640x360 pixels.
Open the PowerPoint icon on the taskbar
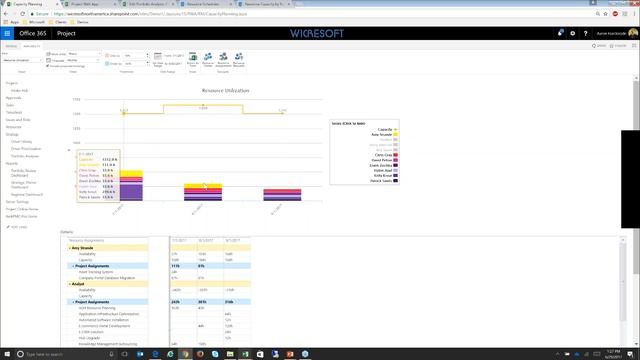[290, 354]
